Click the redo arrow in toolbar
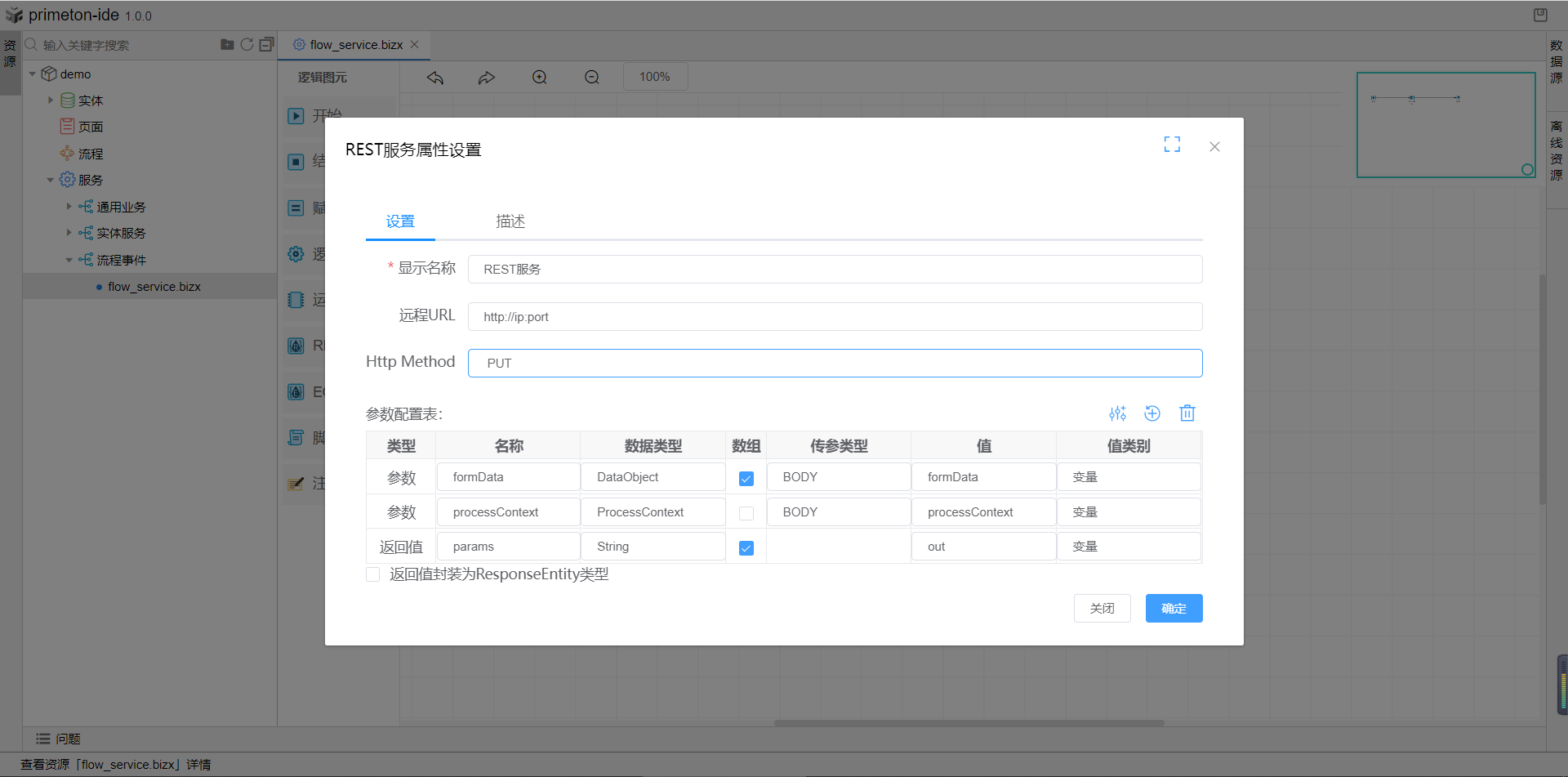Screen dimensions: 1568x777 [487, 77]
